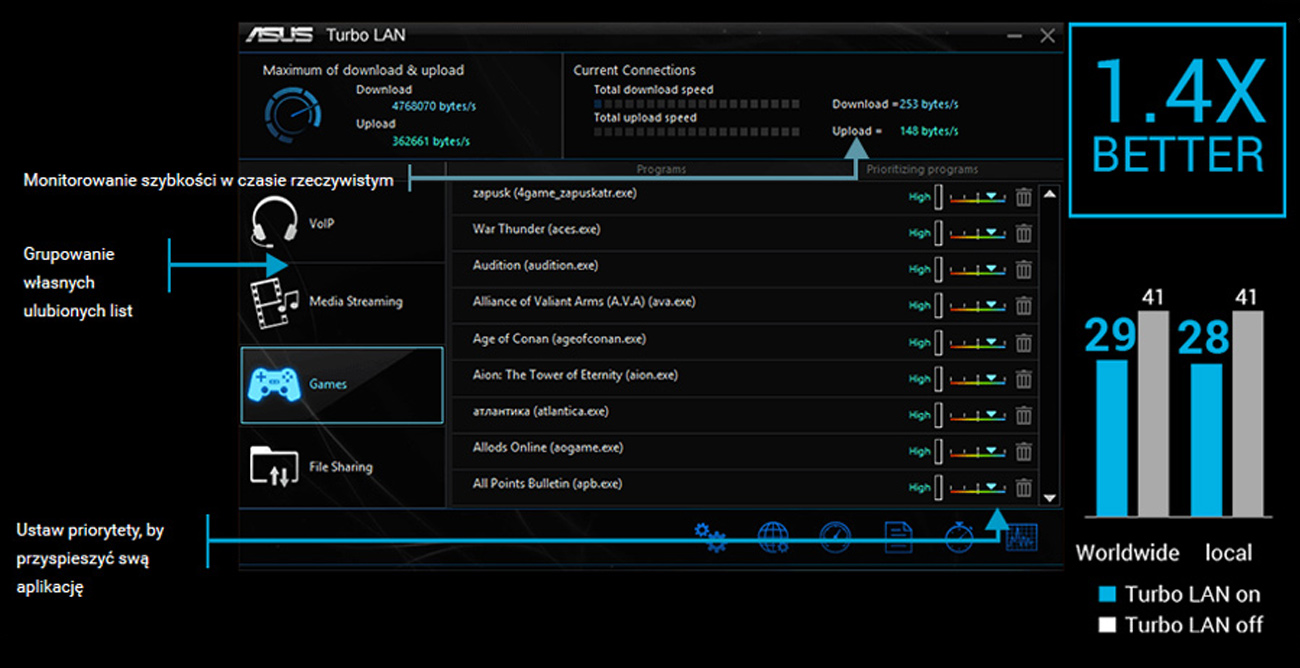This screenshot has width=1300, height=668.
Task: Click the total download speed bar
Action: [x=697, y=103]
